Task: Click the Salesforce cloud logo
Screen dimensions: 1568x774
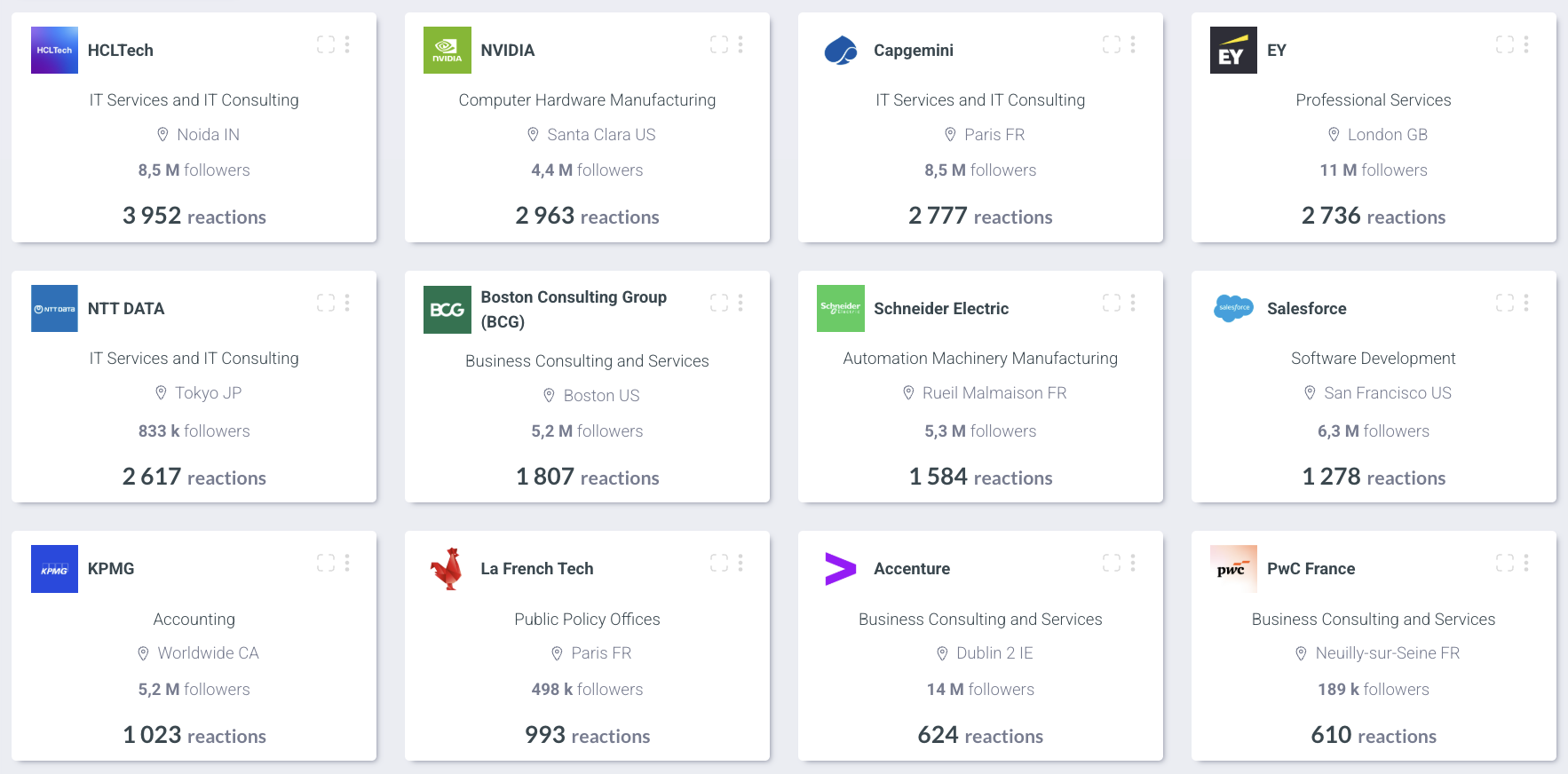Action: click(1233, 308)
